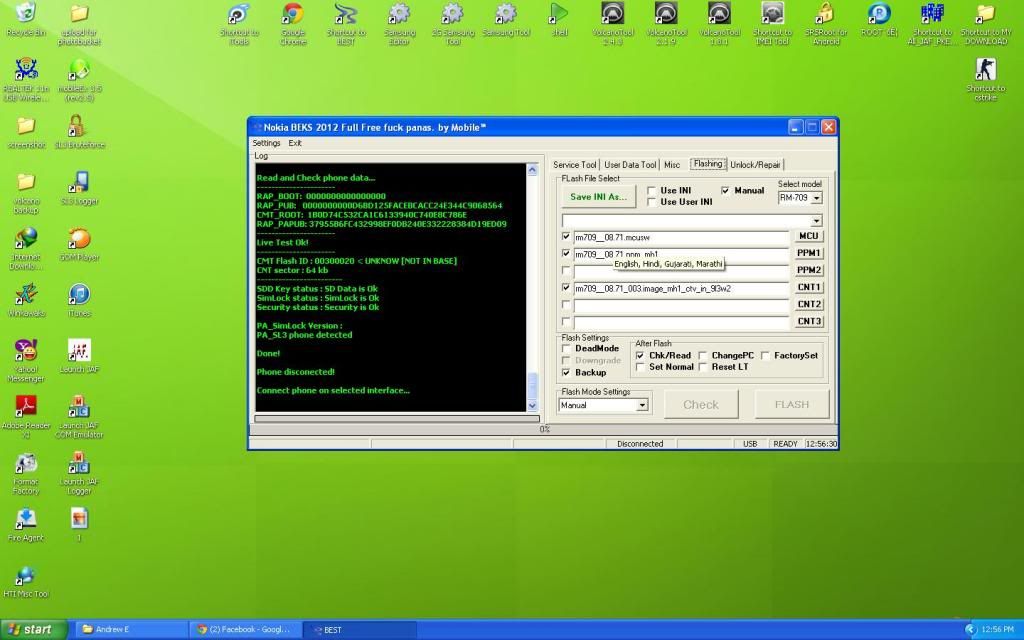
Task: Toggle the DeadMode flash setting
Action: tap(568, 349)
